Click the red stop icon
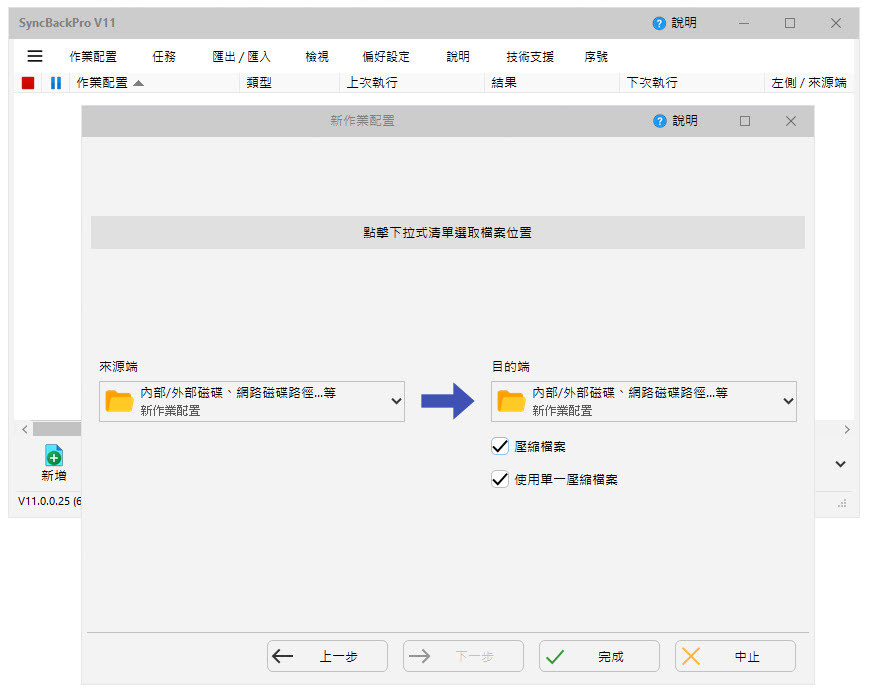The height and width of the screenshot is (698, 871). 28,83
